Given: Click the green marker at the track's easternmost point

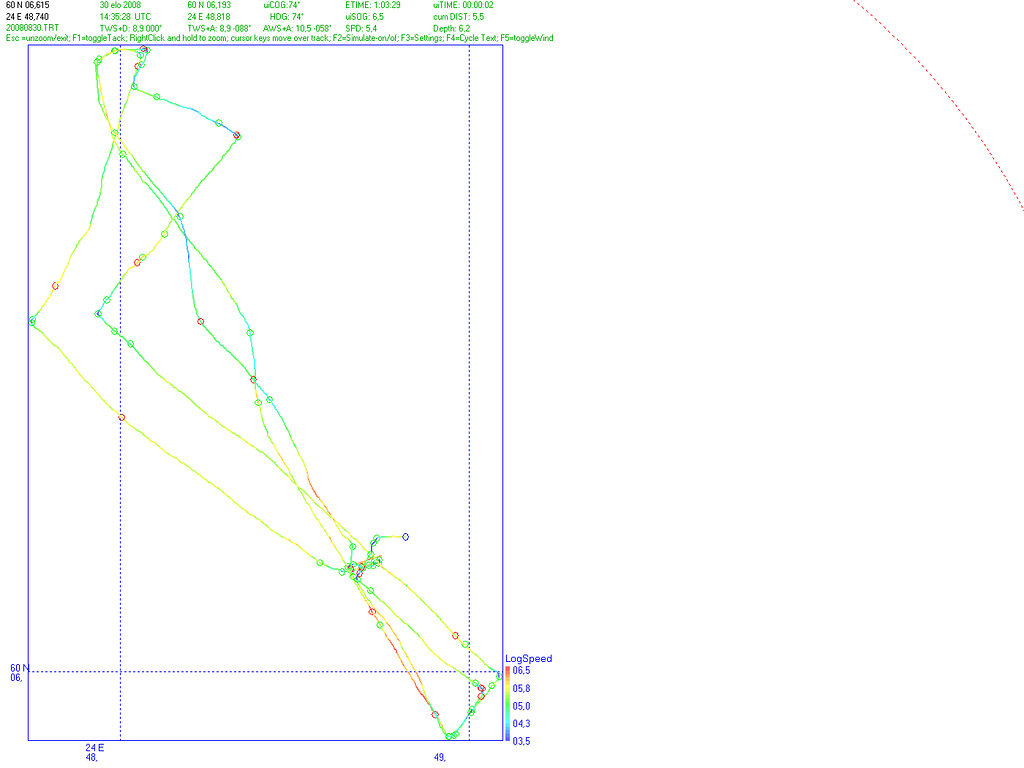Looking at the screenshot, I should tap(499, 677).
